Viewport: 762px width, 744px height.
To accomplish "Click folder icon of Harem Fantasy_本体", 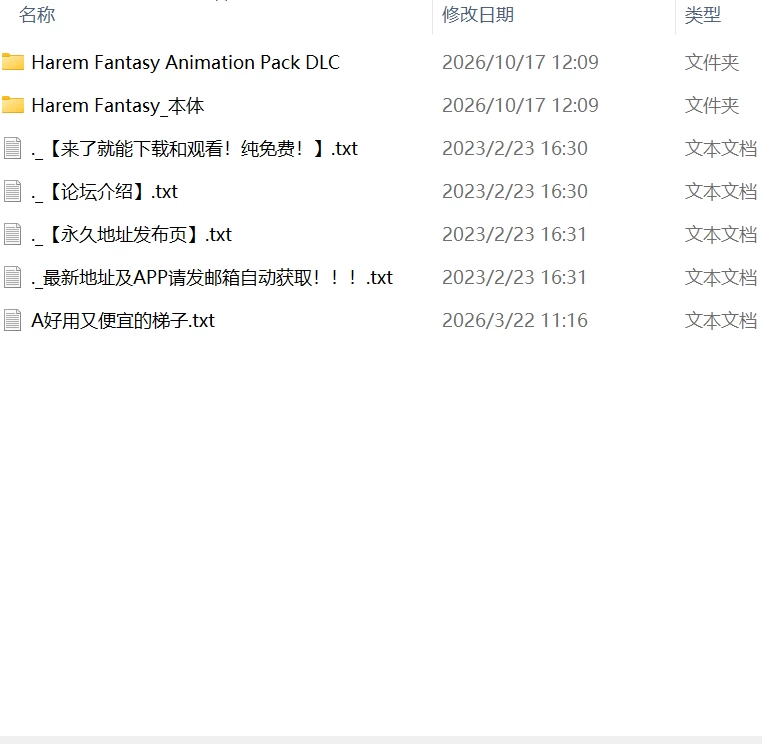I will click(13, 105).
